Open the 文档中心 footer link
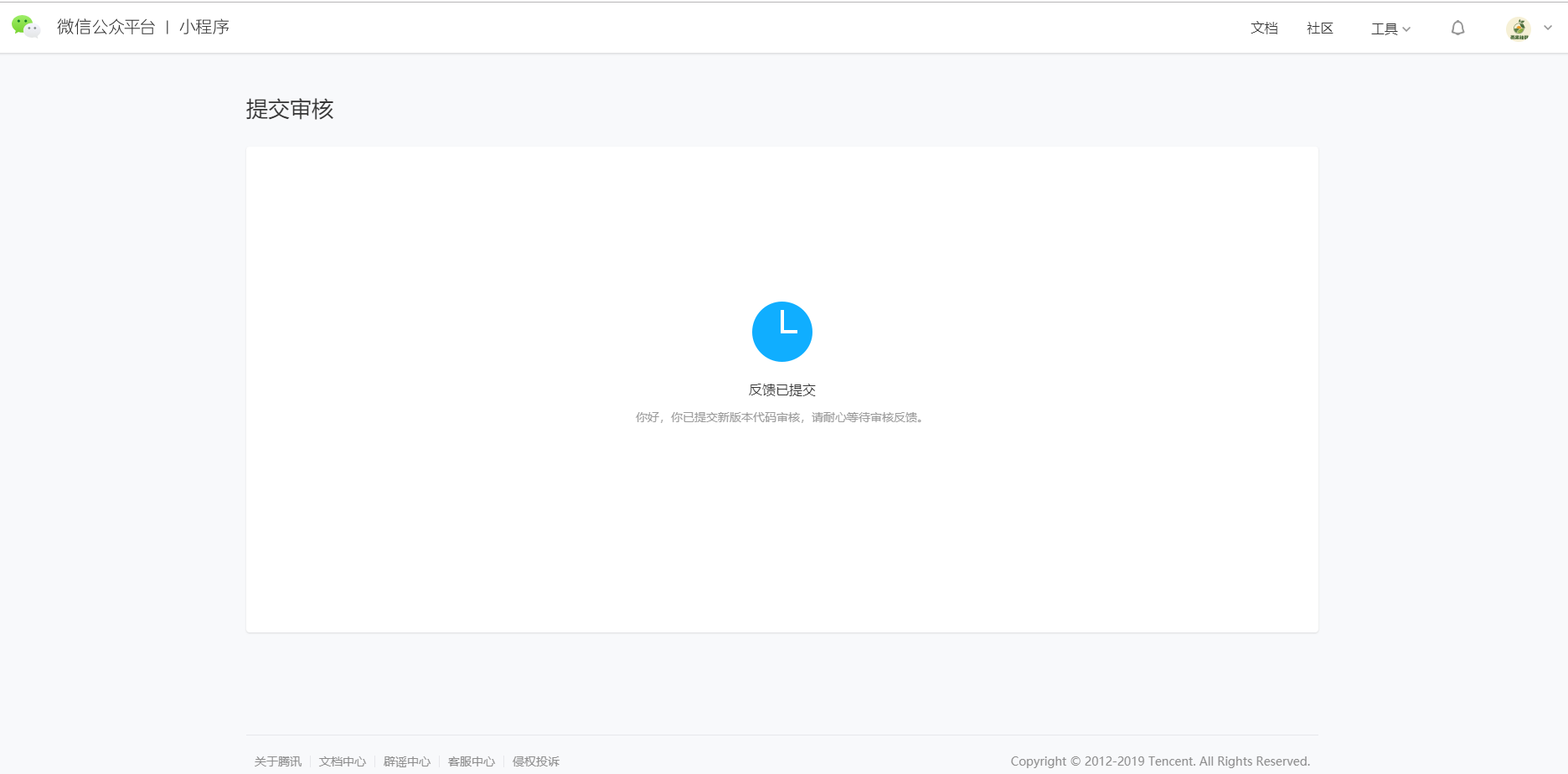Image resolution: width=1568 pixels, height=774 pixels. [x=343, y=761]
